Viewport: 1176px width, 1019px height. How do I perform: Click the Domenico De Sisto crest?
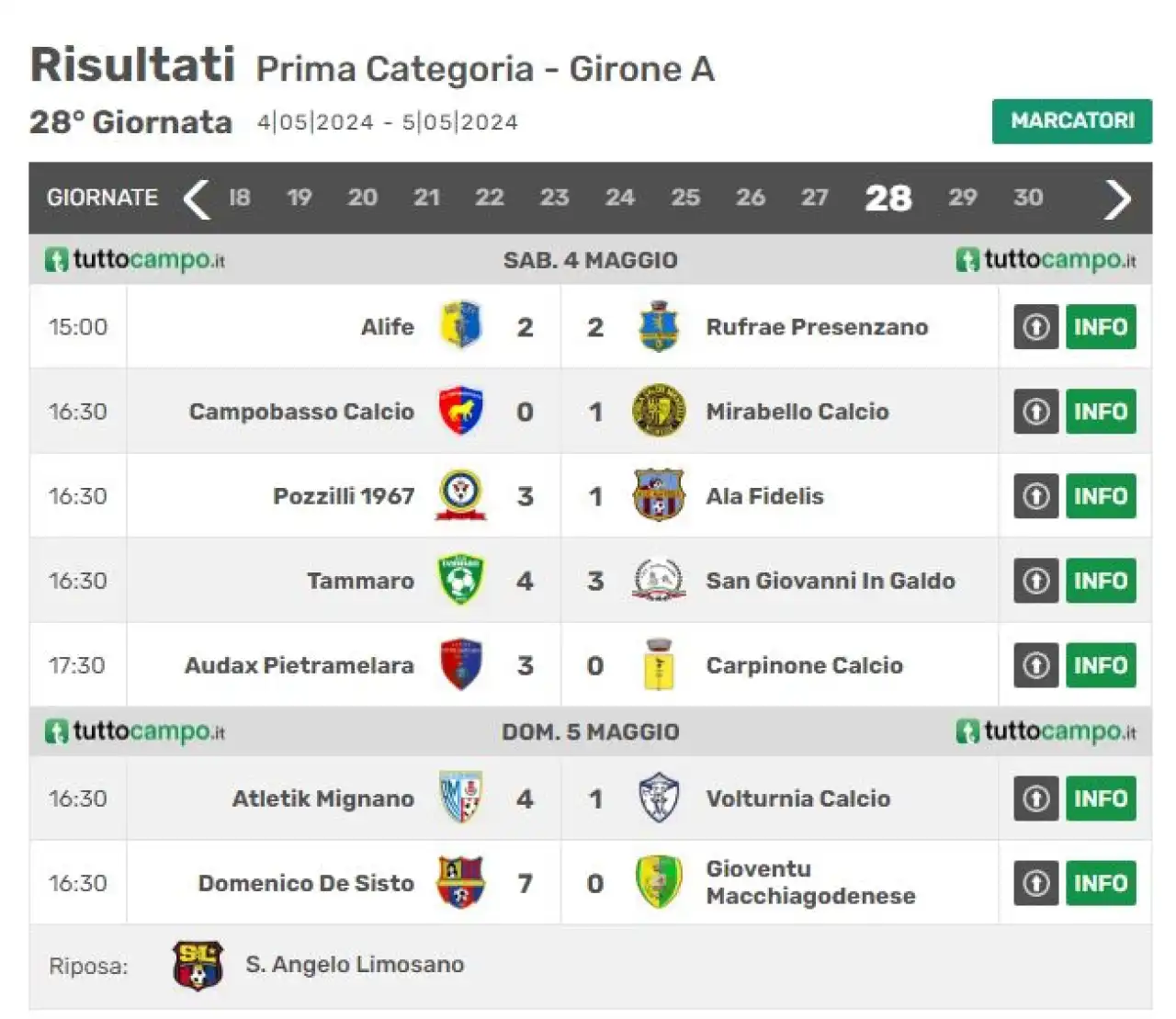(460, 882)
